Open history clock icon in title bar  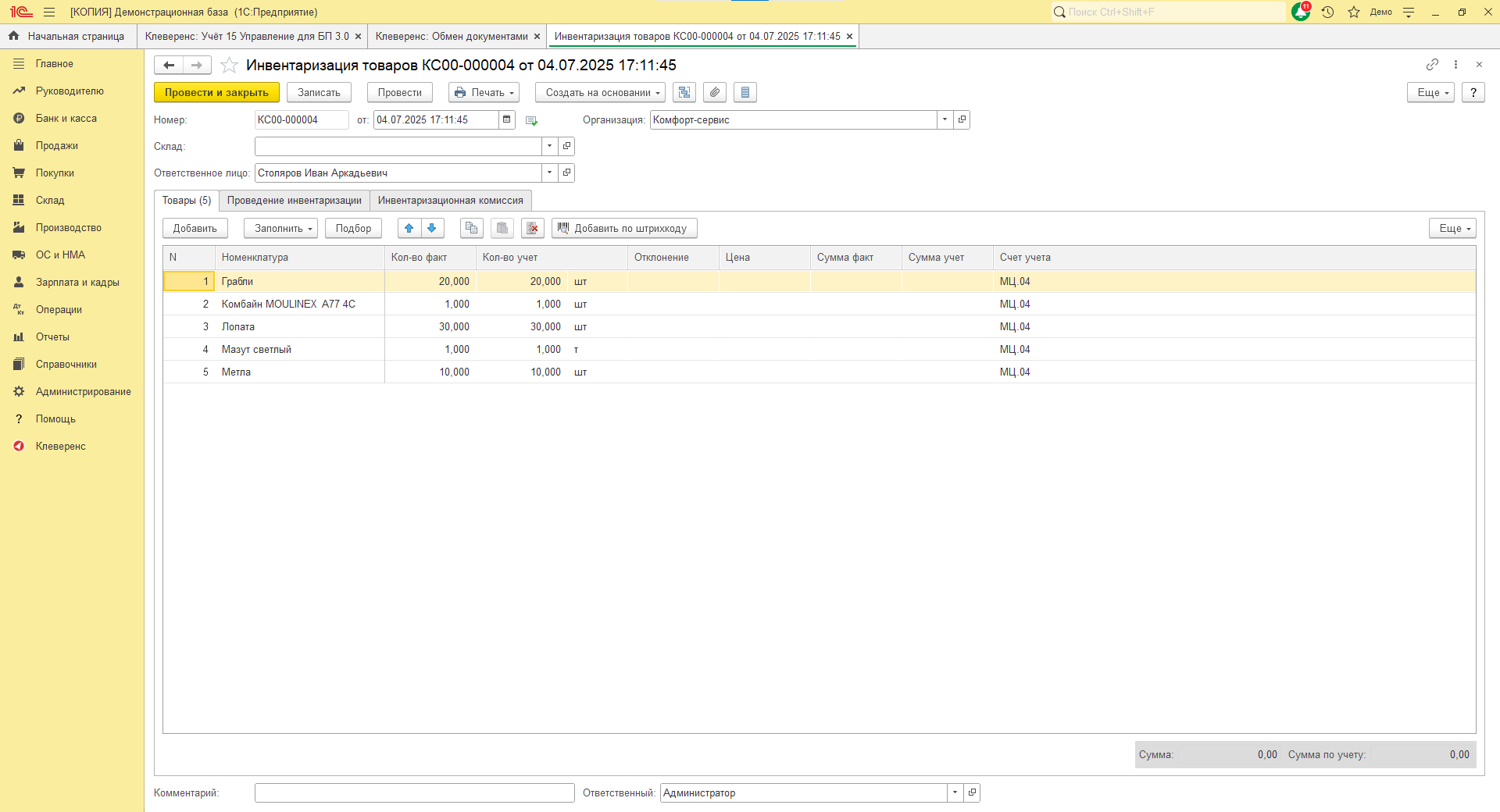[x=1327, y=12]
